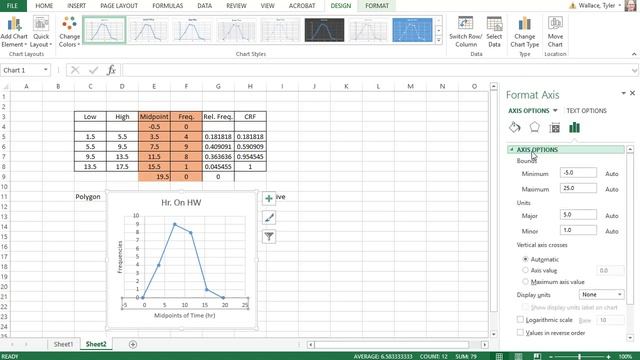Click the formula bar cancel X icon
The image size is (640, 360).
click(x=75, y=70)
